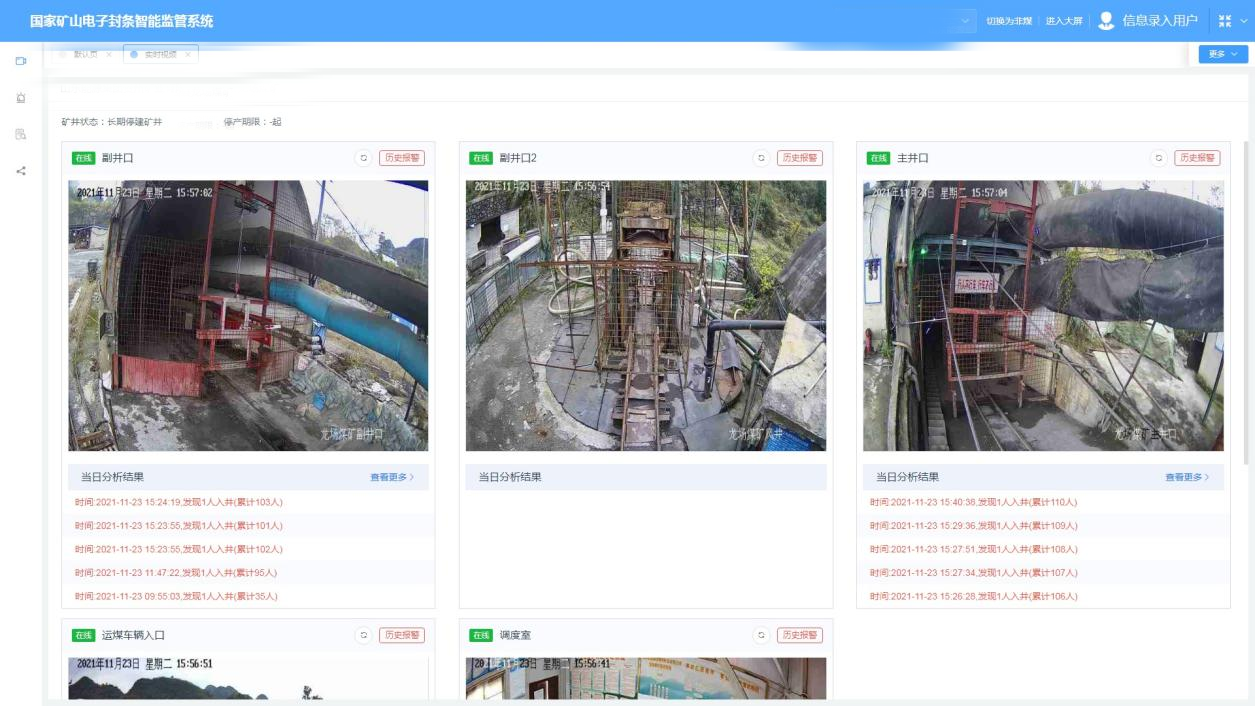Expand the arrow next to fullscreen icon
This screenshot has height=706, width=1255.
(x=1244, y=21)
